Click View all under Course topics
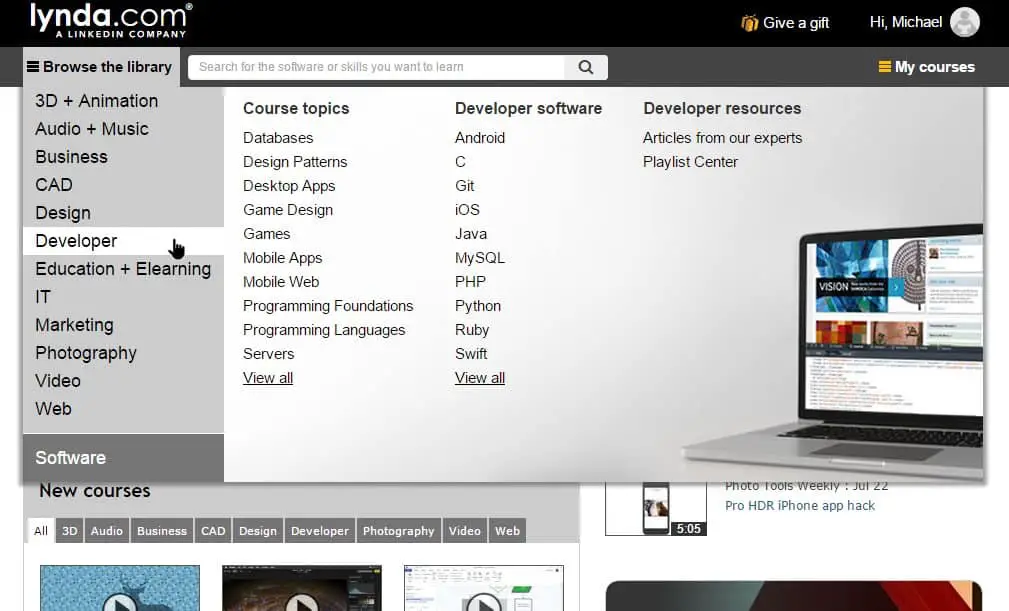The width and height of the screenshot is (1009, 611). [268, 378]
